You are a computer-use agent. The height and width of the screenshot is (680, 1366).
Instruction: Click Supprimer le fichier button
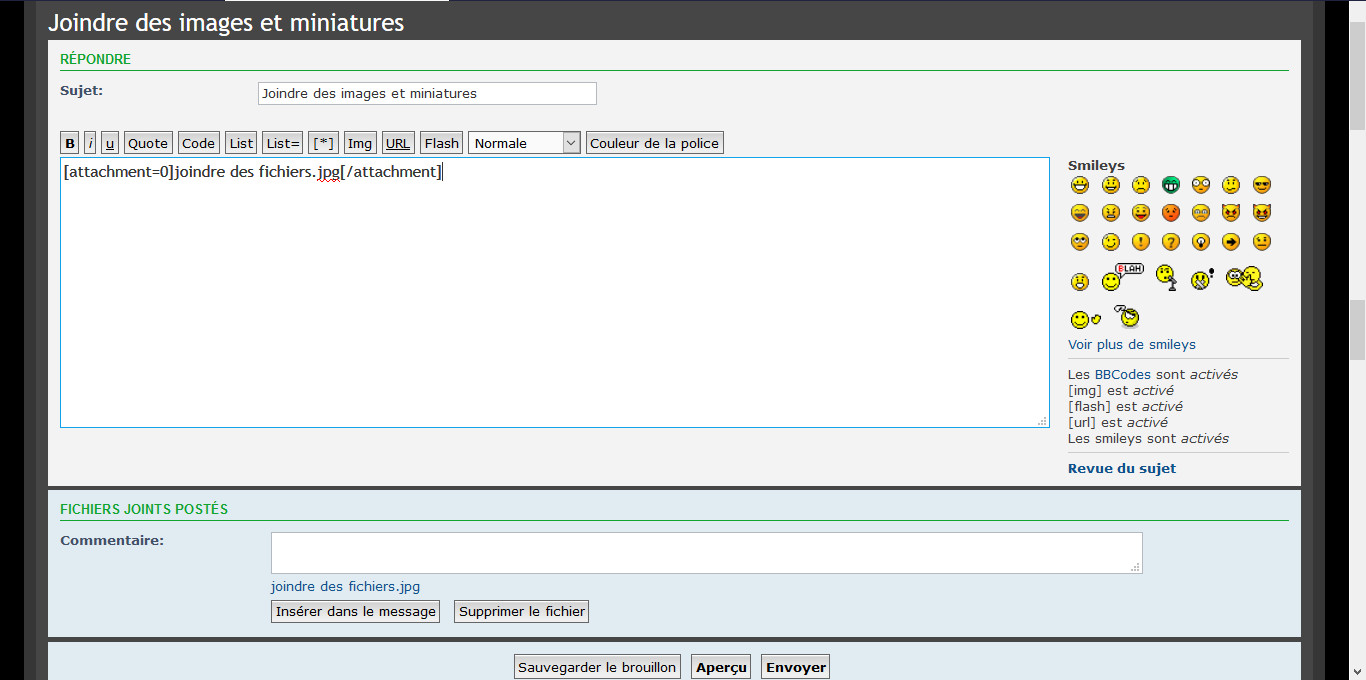(x=521, y=611)
